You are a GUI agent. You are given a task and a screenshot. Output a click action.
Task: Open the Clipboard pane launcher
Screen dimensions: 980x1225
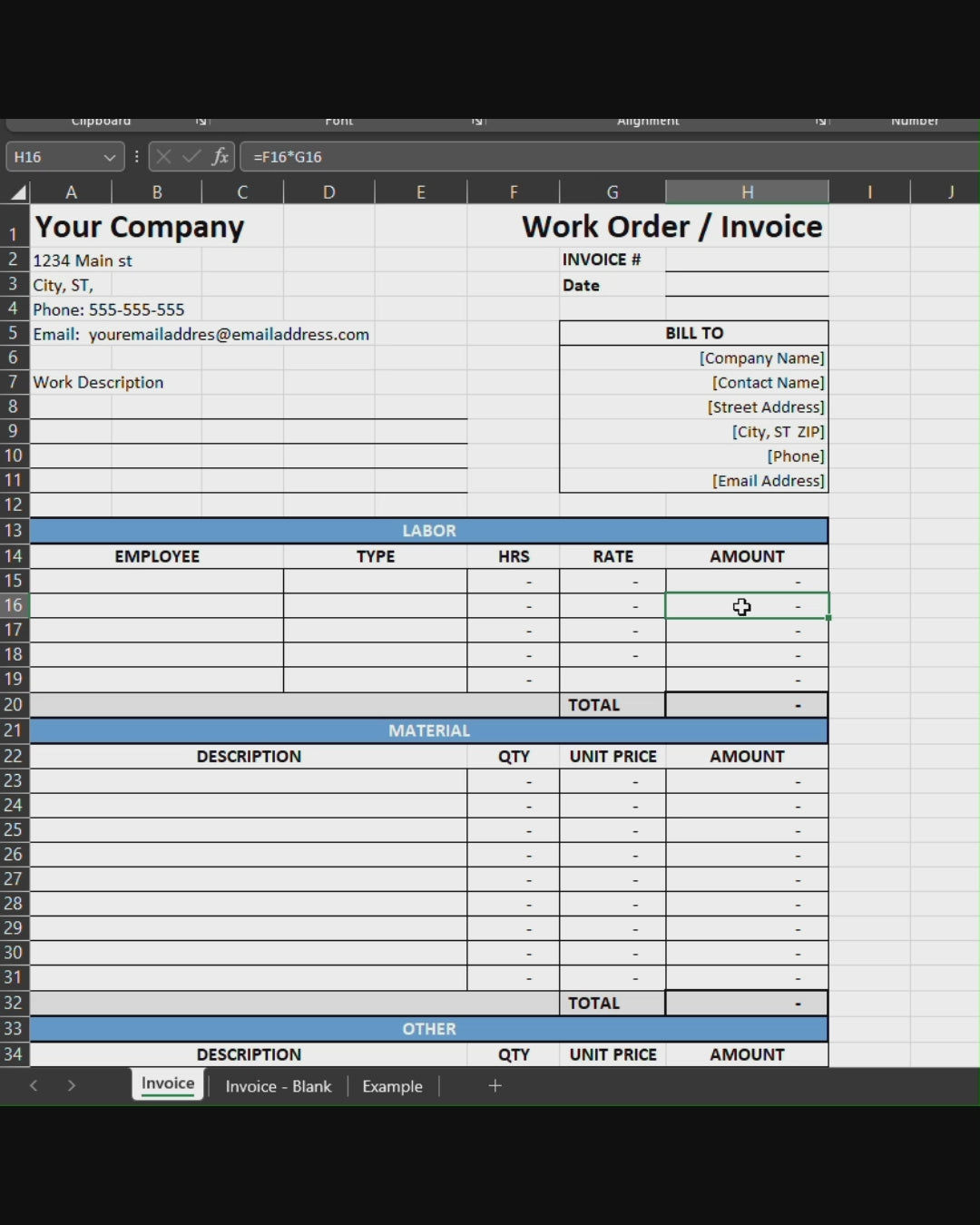(x=201, y=122)
